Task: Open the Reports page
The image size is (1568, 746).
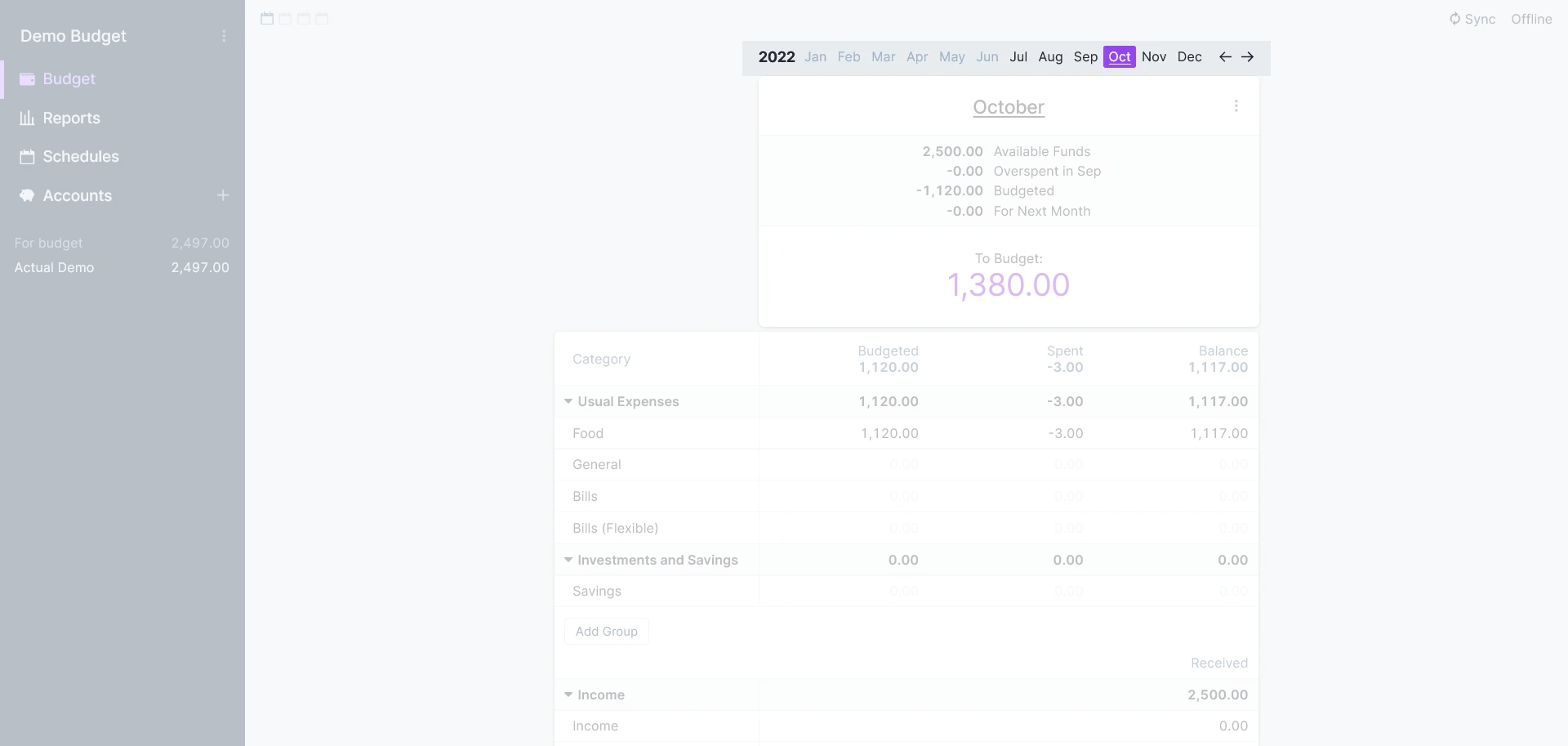Action: (x=71, y=118)
